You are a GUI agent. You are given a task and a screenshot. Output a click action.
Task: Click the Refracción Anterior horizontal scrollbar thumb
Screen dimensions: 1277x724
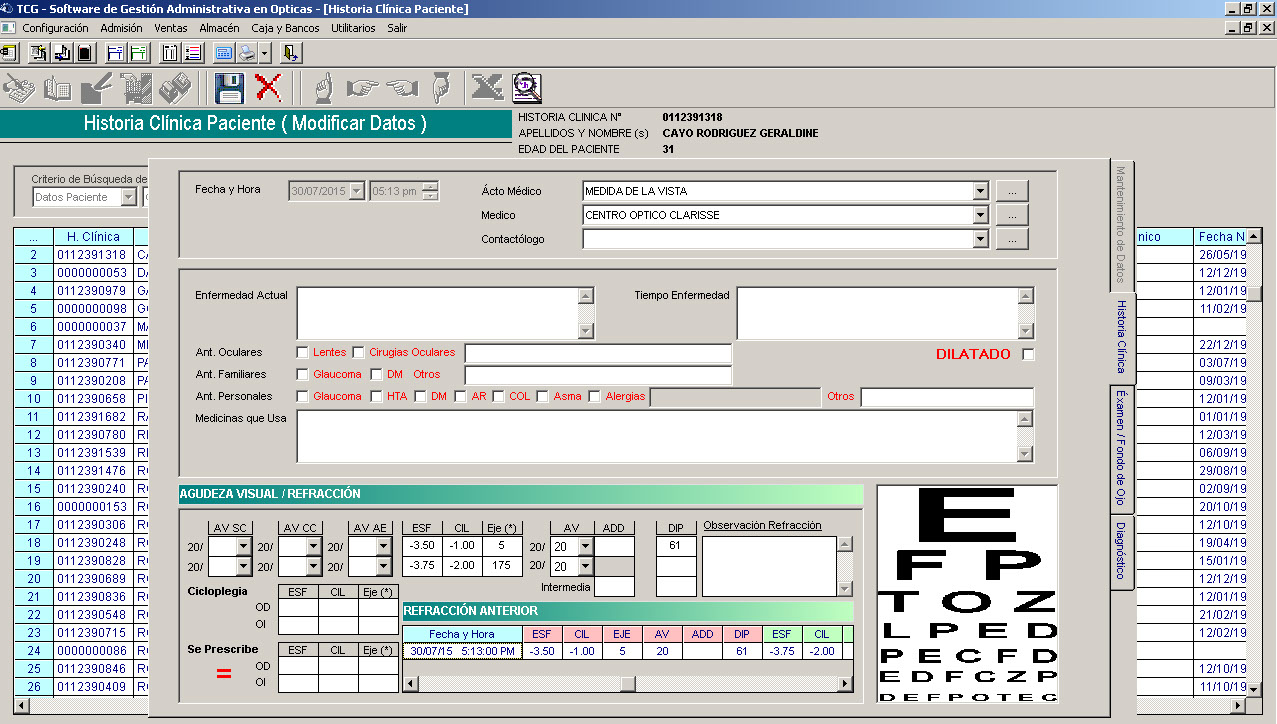(627, 684)
